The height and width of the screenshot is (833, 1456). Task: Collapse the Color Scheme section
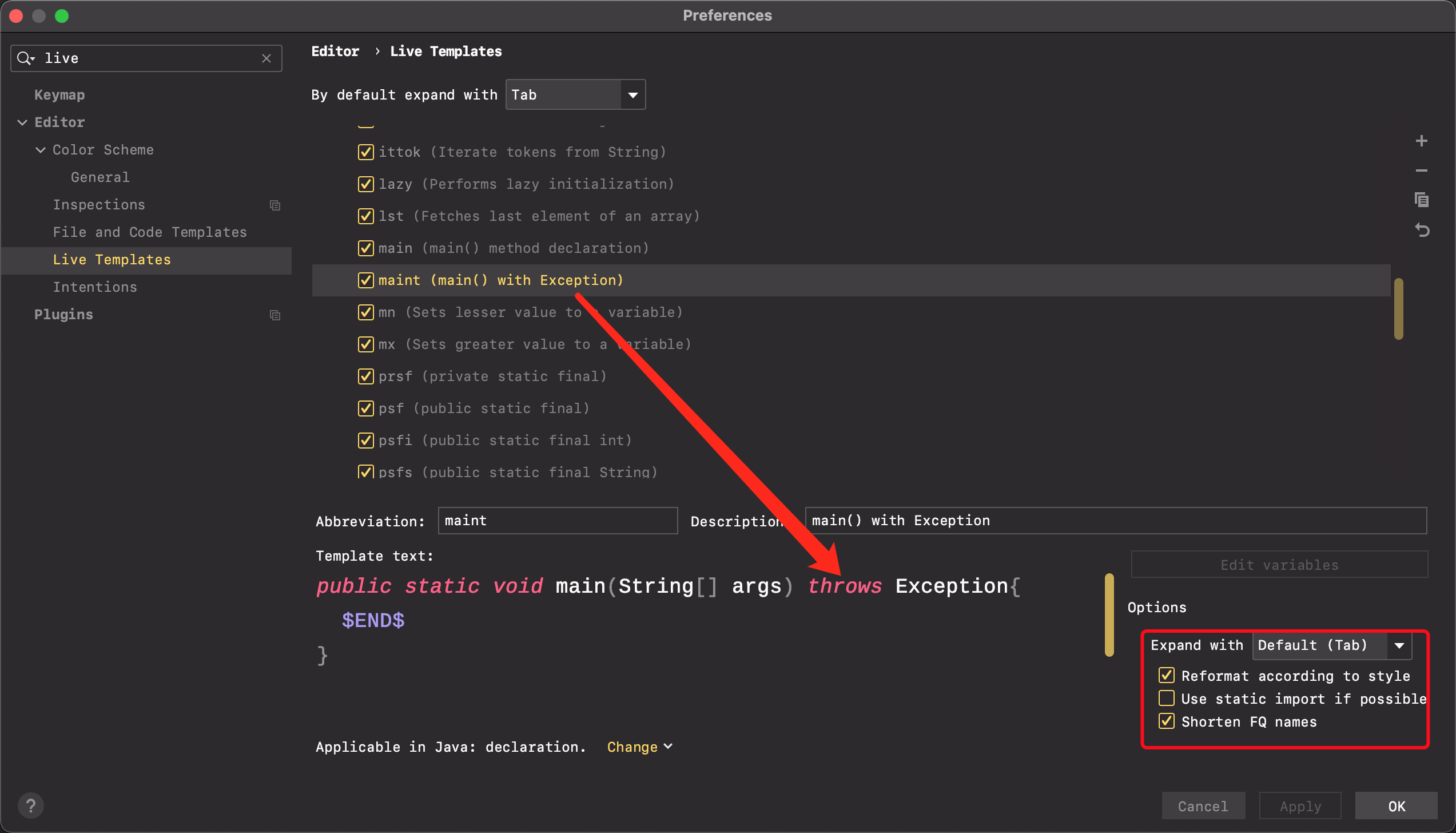[39, 149]
